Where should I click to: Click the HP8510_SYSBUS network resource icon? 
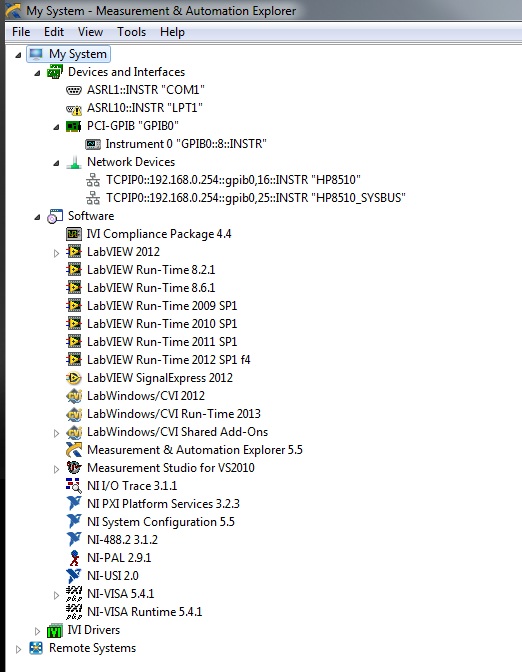93,198
